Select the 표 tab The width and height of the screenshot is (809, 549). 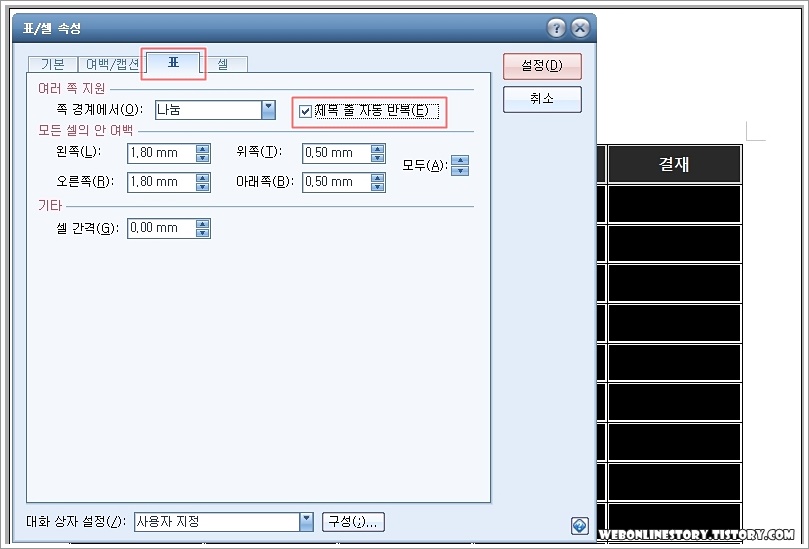click(173, 62)
